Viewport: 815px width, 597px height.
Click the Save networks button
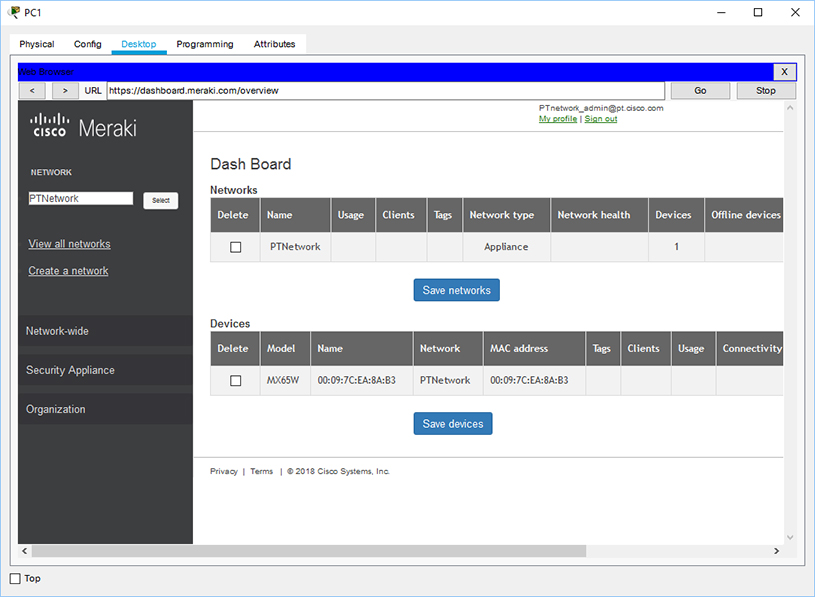(456, 290)
